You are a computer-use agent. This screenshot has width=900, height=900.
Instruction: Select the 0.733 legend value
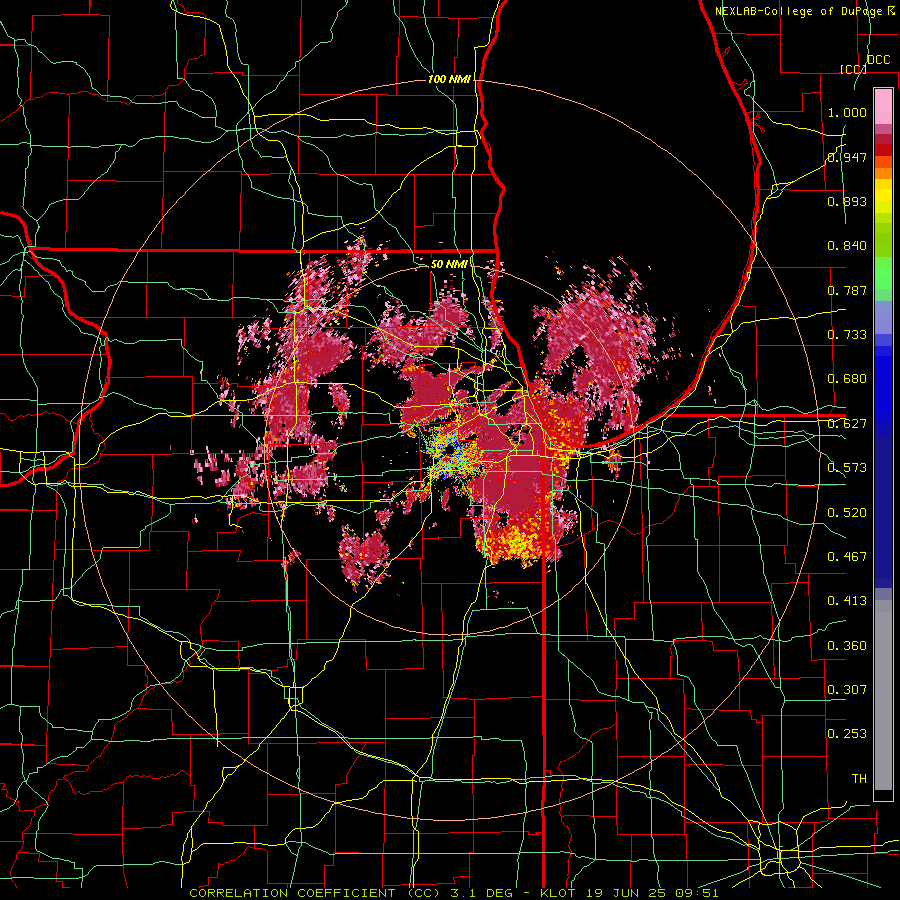[847, 335]
